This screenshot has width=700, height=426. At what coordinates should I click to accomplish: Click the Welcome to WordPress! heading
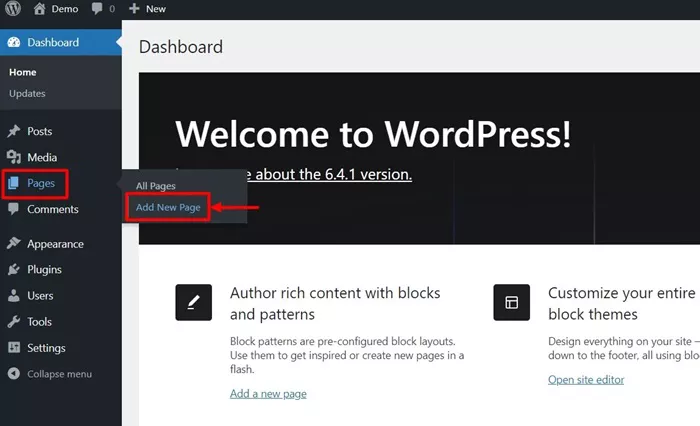373,134
